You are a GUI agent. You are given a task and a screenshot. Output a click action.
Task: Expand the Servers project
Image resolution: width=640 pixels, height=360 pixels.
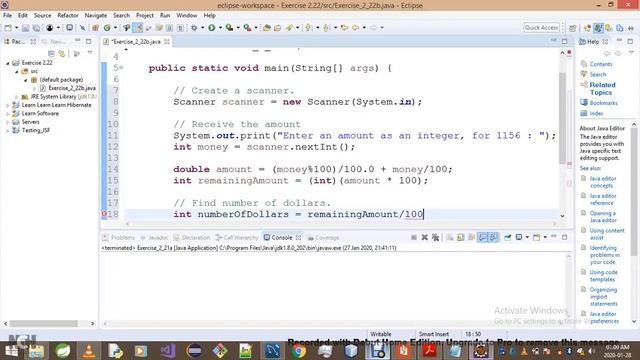tap(8, 122)
